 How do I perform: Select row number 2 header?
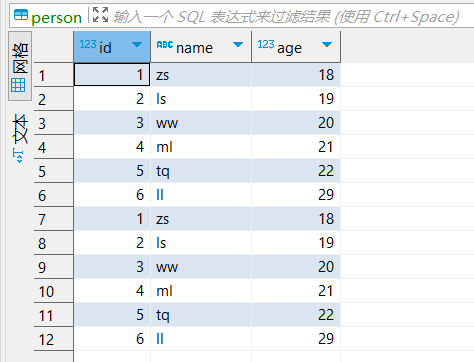click(54, 99)
